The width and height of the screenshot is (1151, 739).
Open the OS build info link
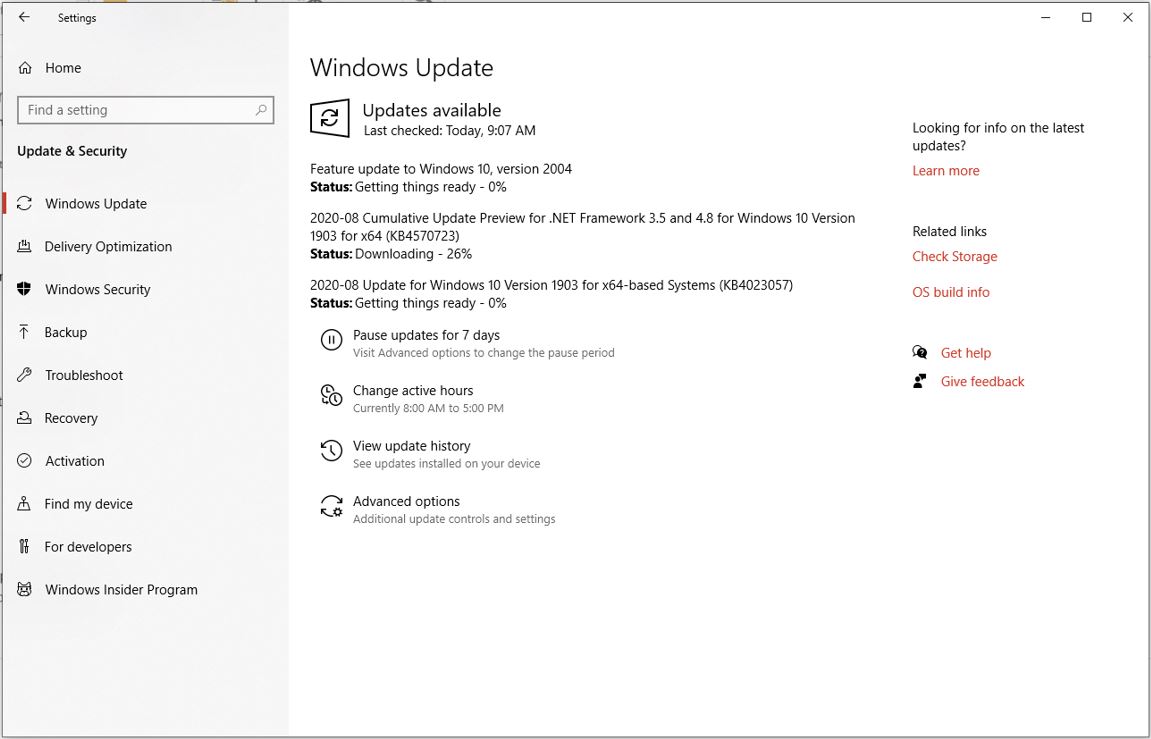tap(951, 292)
